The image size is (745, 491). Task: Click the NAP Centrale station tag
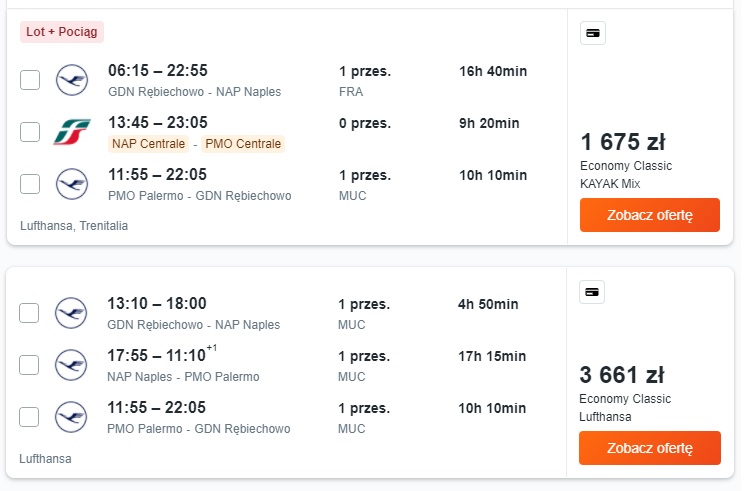[148, 144]
